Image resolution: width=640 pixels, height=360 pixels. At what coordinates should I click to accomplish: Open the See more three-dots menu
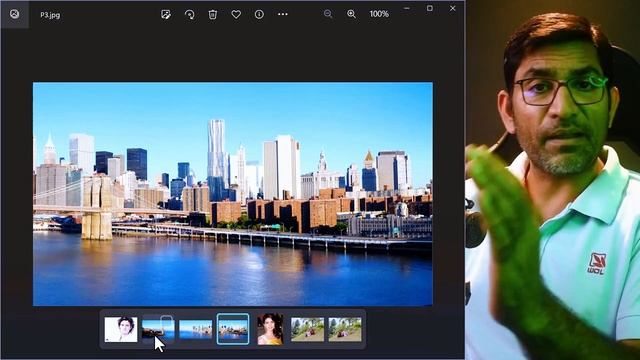(x=282, y=14)
